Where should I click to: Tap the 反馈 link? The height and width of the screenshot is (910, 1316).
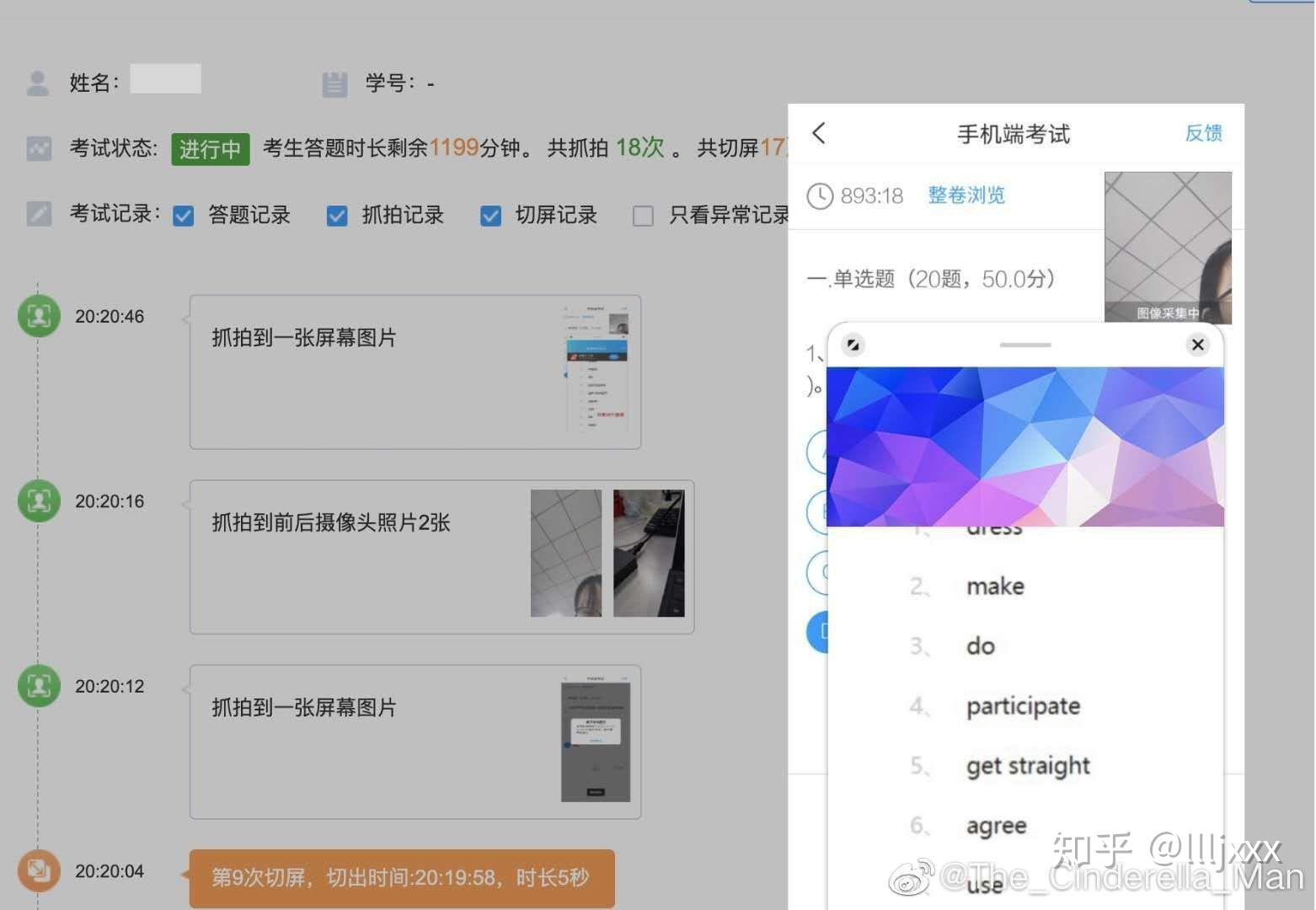1203,133
